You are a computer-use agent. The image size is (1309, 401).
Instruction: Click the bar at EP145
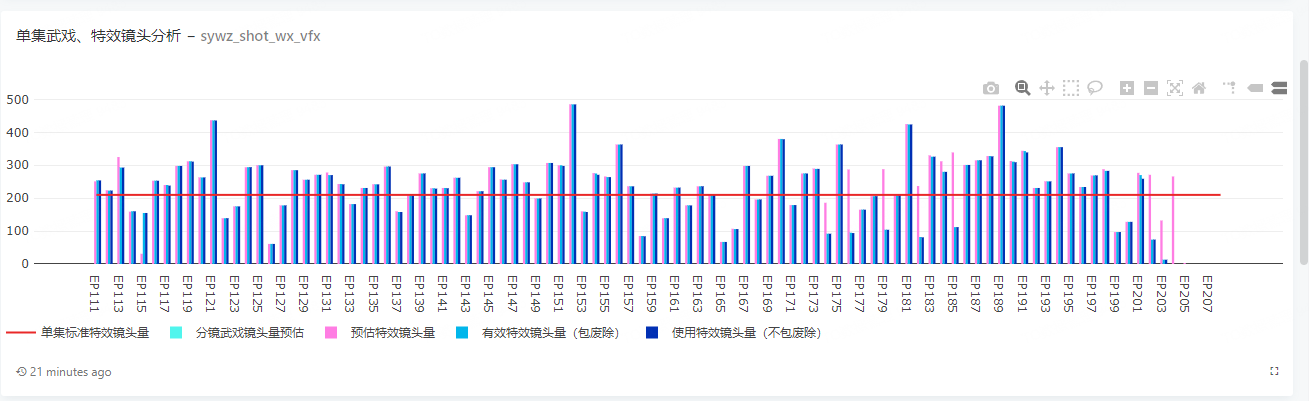coord(491,216)
